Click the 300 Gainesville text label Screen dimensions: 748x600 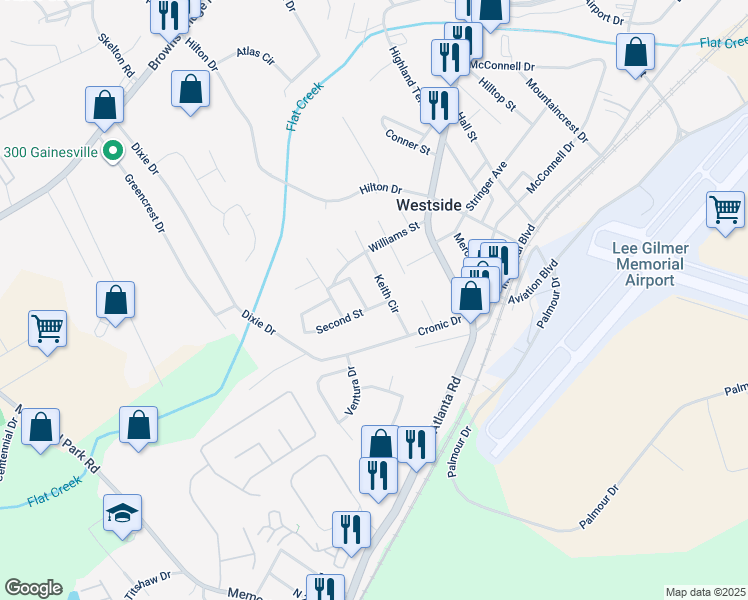click(51, 152)
